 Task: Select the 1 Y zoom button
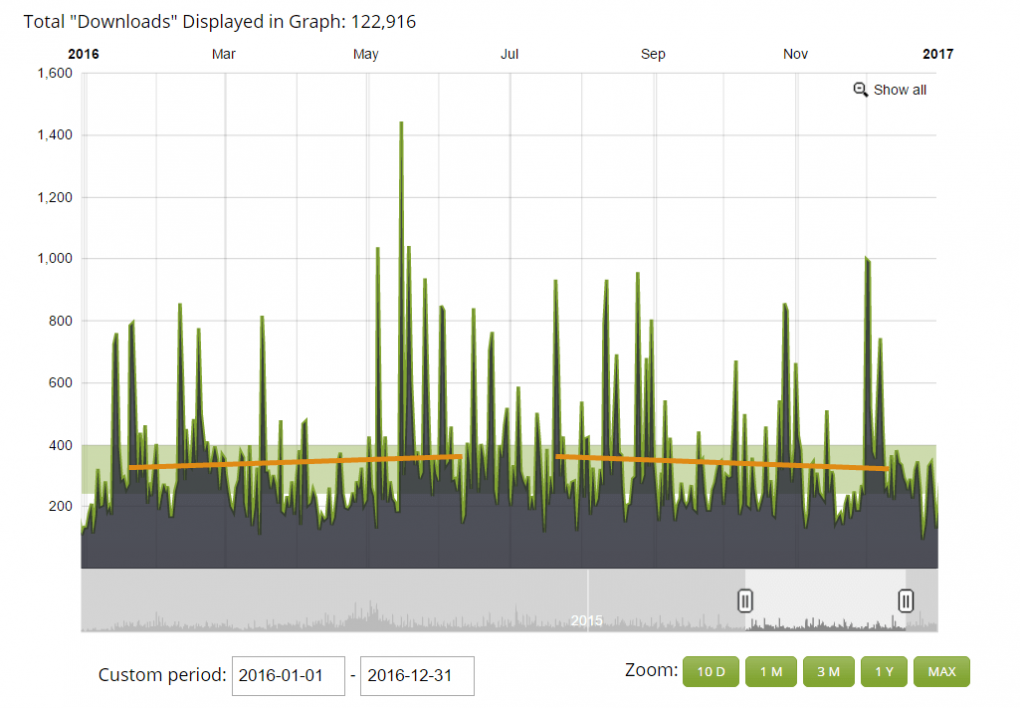(884, 671)
